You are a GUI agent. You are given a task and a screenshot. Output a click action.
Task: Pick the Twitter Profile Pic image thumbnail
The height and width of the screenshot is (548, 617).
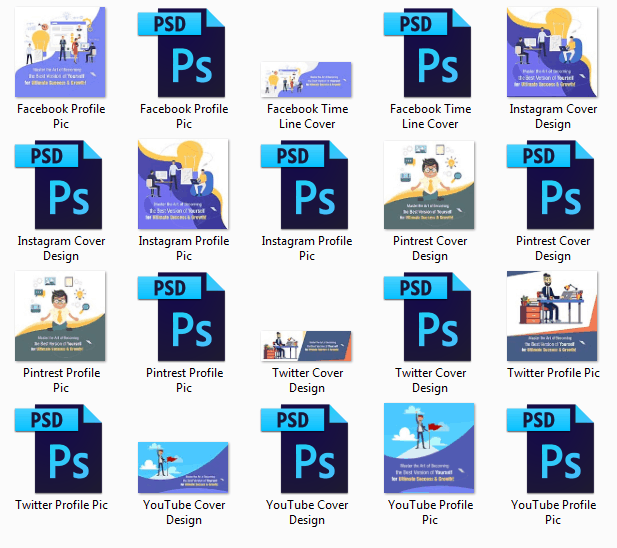point(553,317)
